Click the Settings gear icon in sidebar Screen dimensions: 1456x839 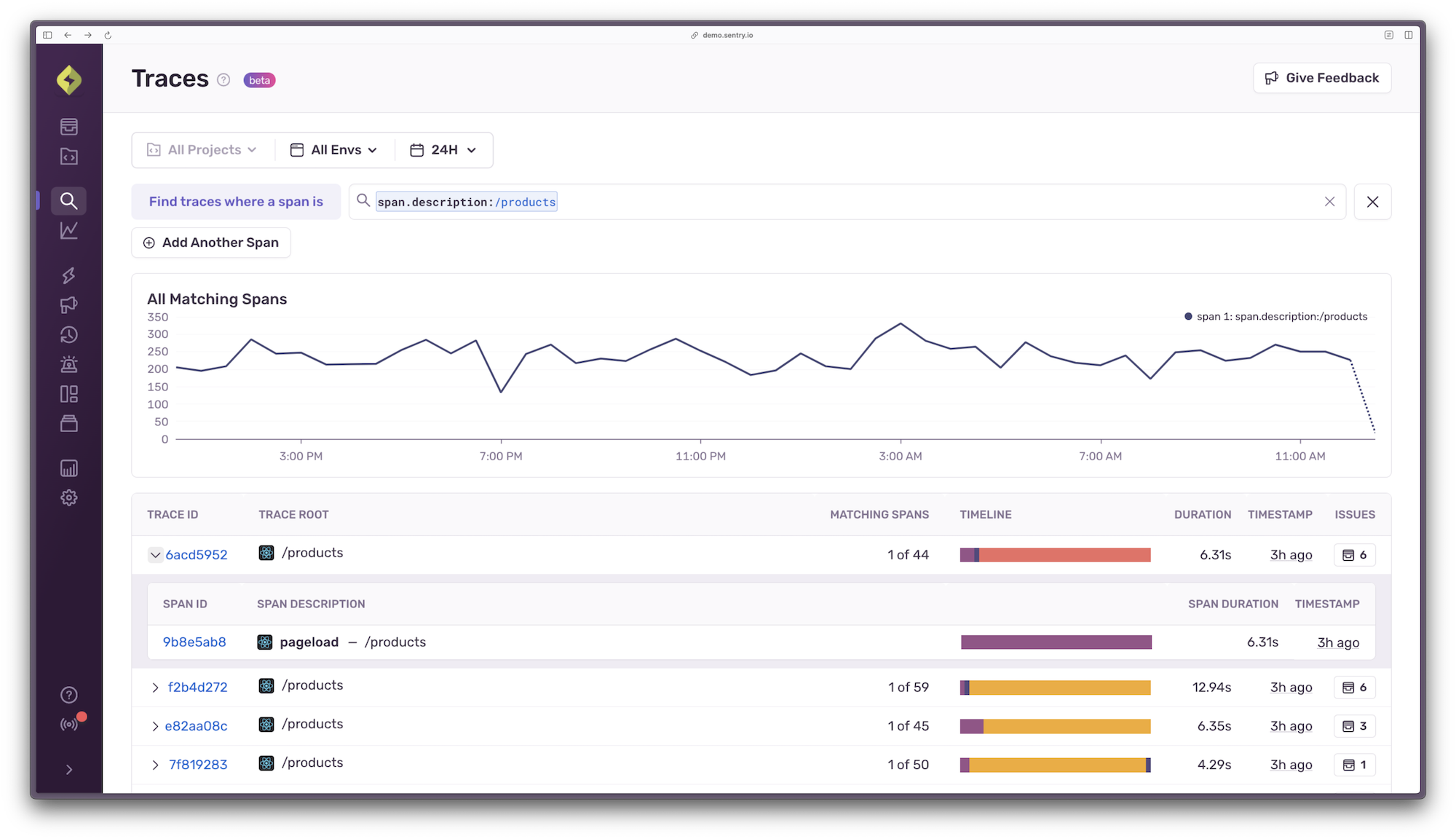(x=69, y=497)
